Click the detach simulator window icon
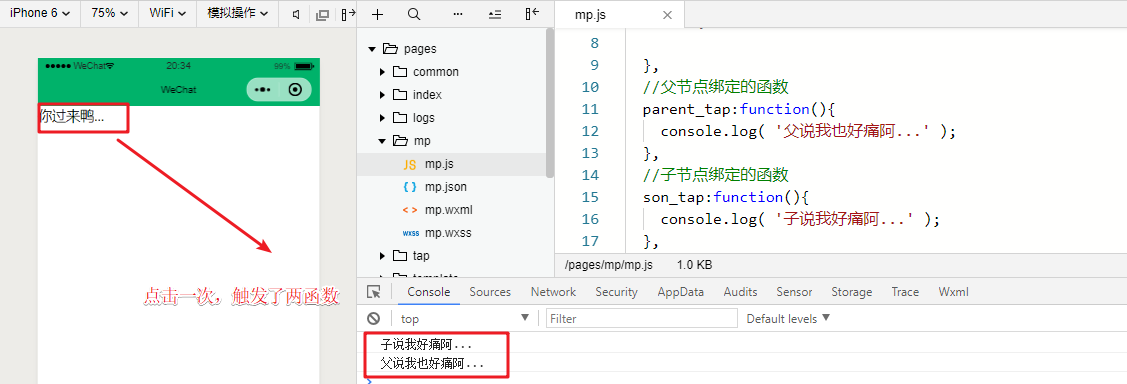Image resolution: width=1127 pixels, height=384 pixels. click(323, 14)
